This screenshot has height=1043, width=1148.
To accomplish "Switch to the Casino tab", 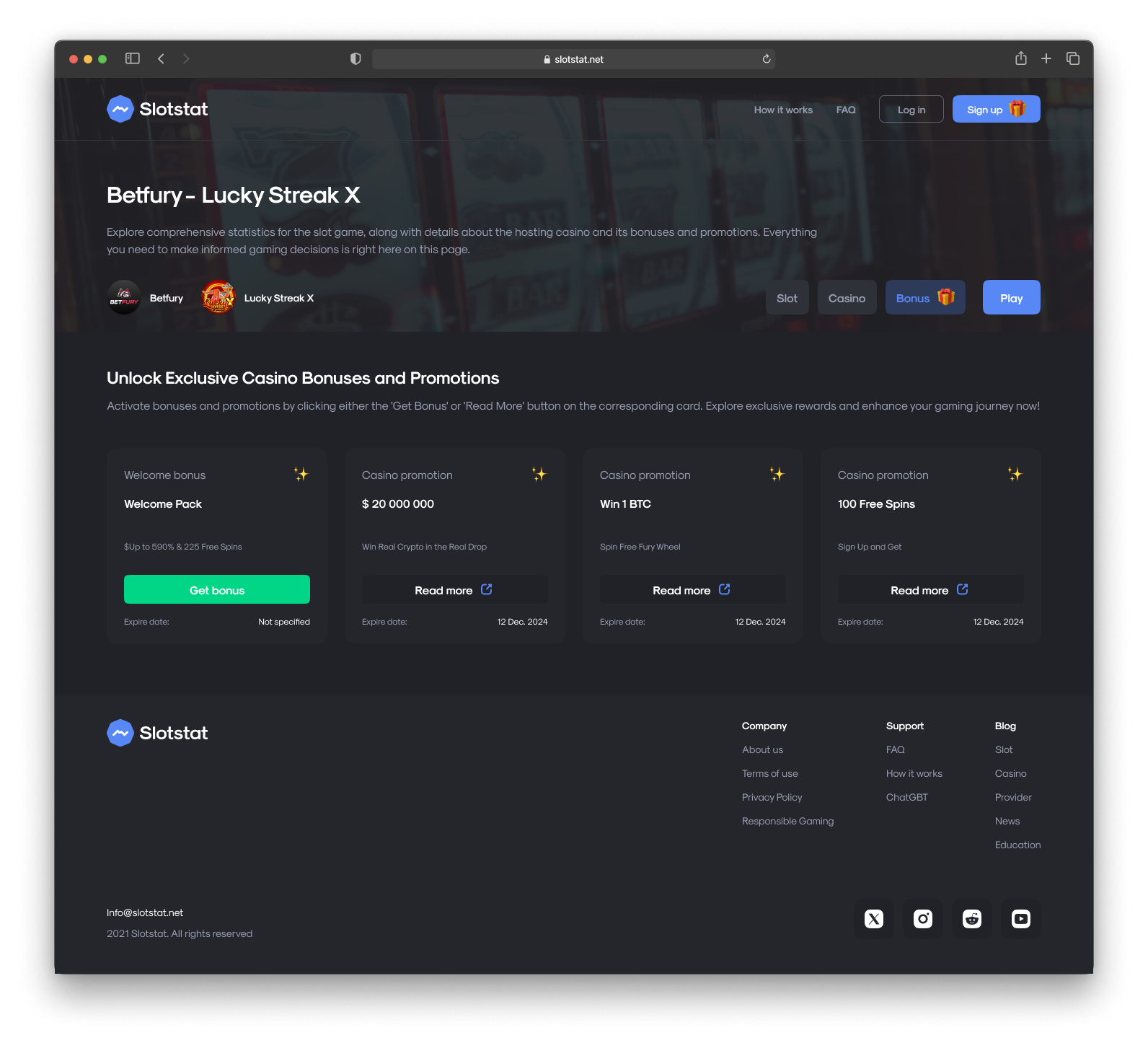I will coord(847,297).
